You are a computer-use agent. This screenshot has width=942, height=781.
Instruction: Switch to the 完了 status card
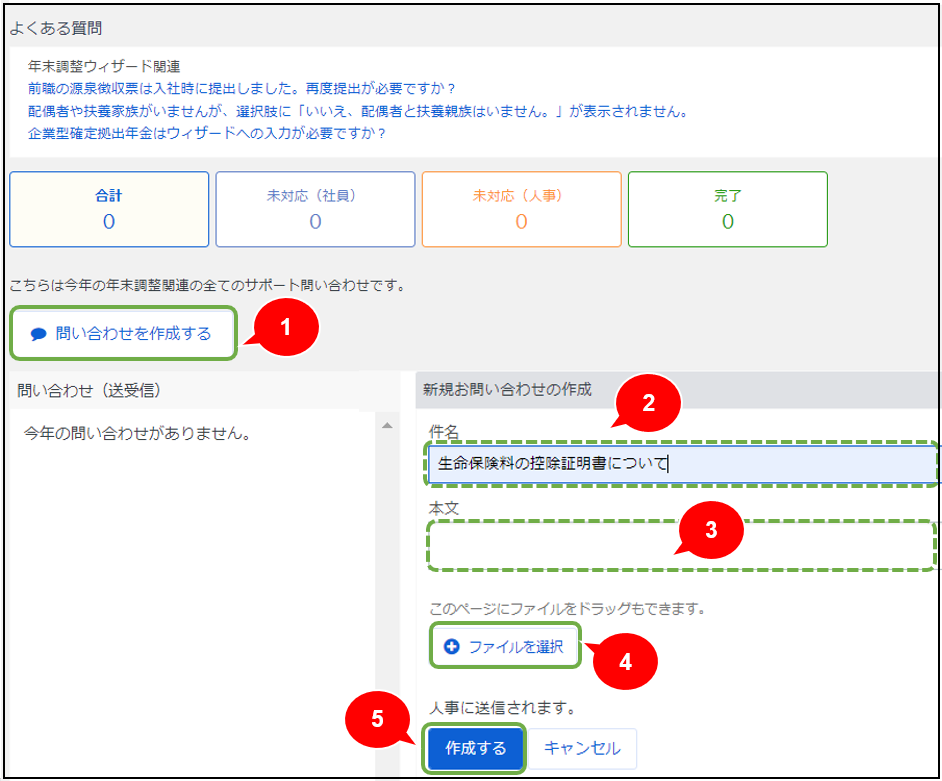[x=727, y=209]
